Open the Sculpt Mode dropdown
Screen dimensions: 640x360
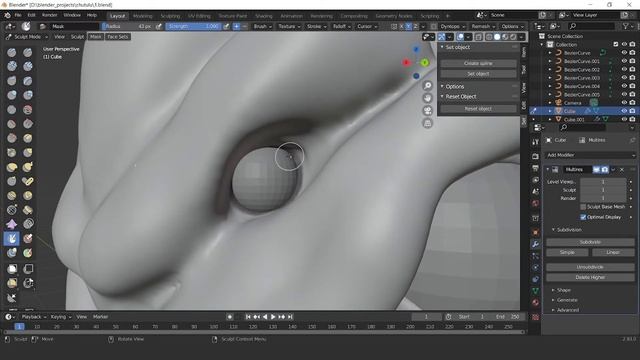27,37
